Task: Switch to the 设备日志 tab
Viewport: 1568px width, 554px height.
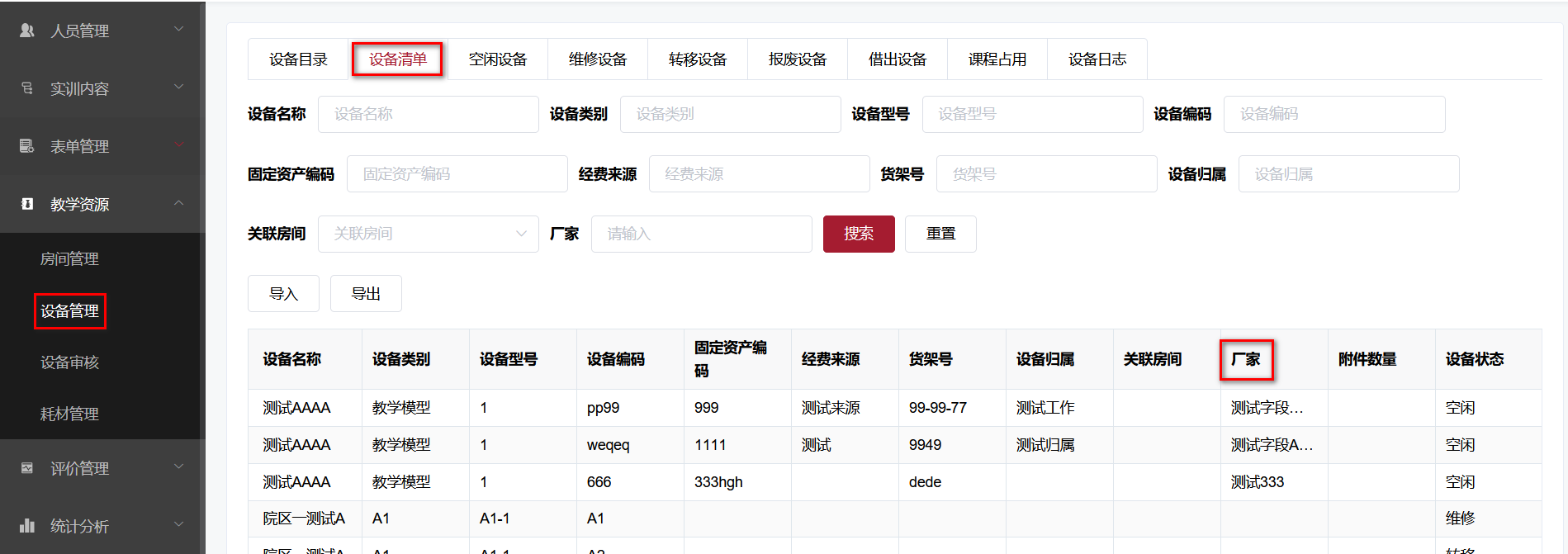Action: [x=1097, y=59]
